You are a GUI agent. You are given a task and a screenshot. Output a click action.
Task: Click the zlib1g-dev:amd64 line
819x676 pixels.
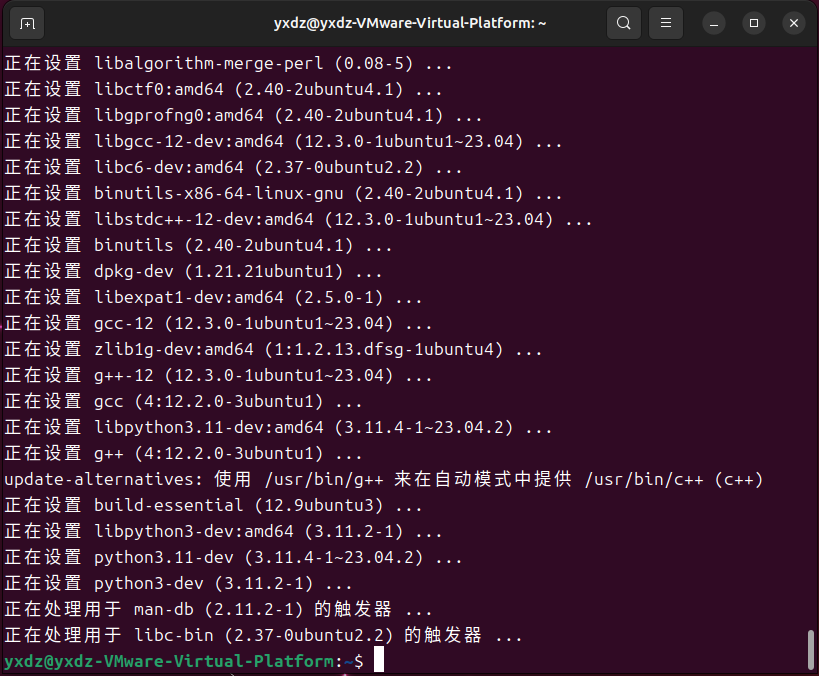273,349
